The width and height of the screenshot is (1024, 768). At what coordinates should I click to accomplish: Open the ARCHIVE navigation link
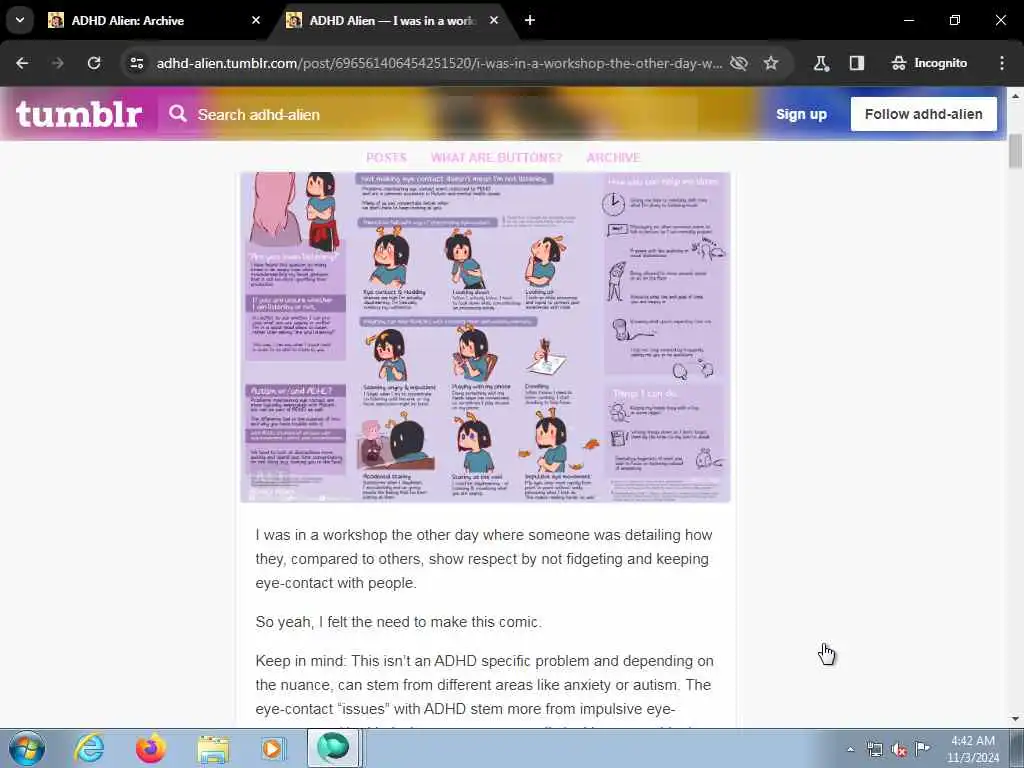pyautogui.click(x=613, y=157)
